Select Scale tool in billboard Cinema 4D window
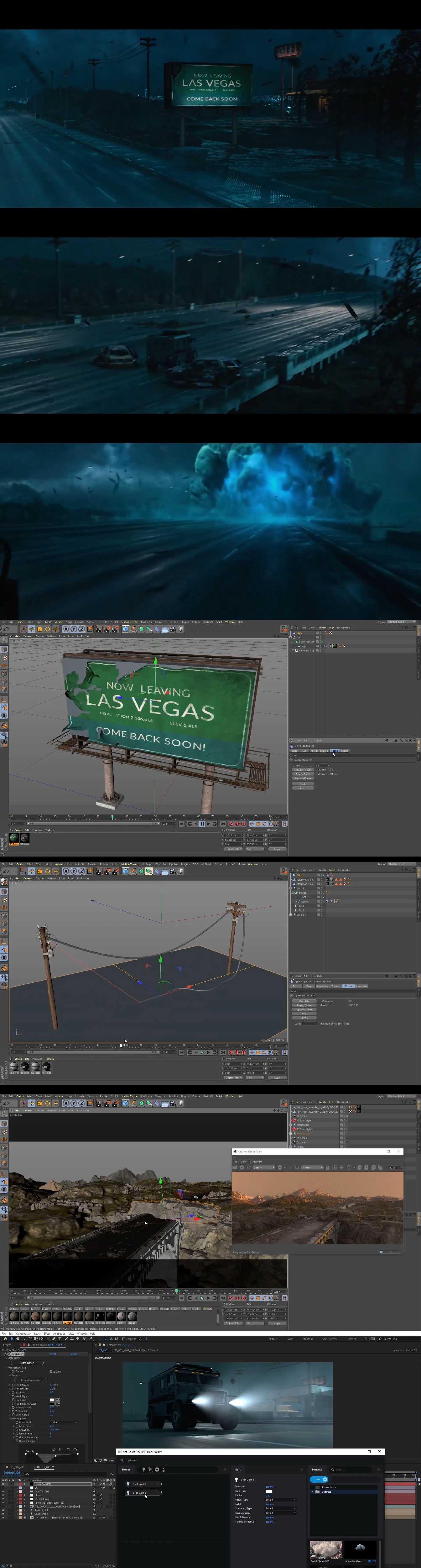Image resolution: width=421 pixels, height=1568 pixels. [39, 629]
